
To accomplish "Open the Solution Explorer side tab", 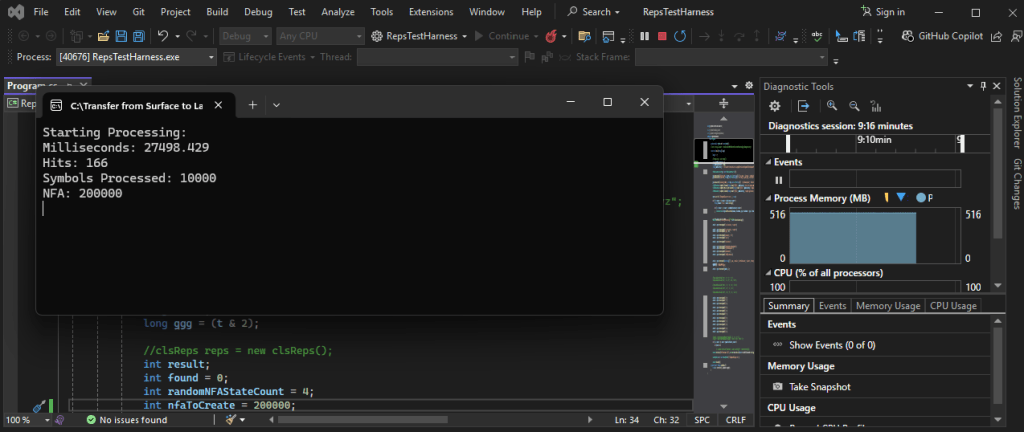I will pyautogui.click(x=1016, y=116).
